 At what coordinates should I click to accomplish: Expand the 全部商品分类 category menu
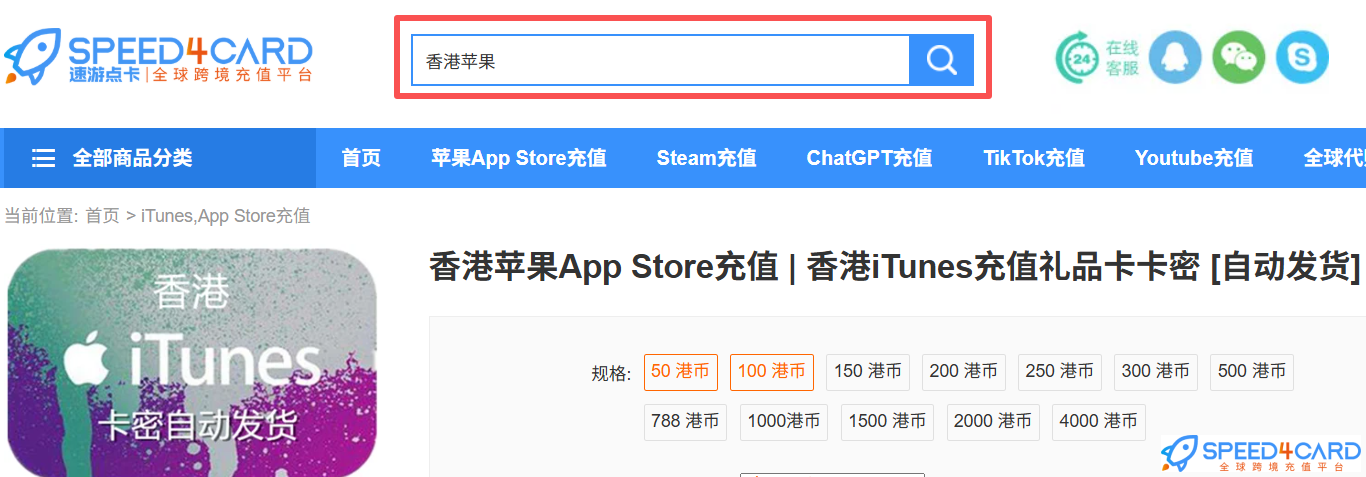tap(158, 158)
